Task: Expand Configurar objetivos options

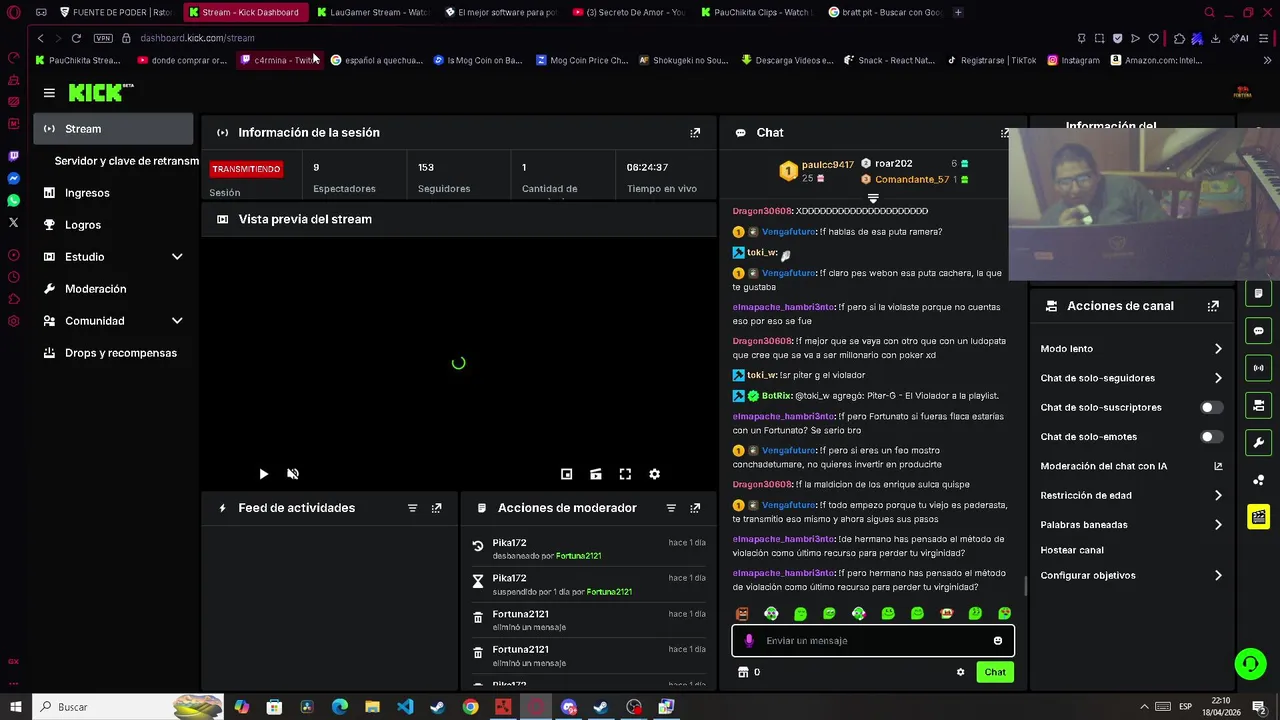Action: click(x=1218, y=576)
